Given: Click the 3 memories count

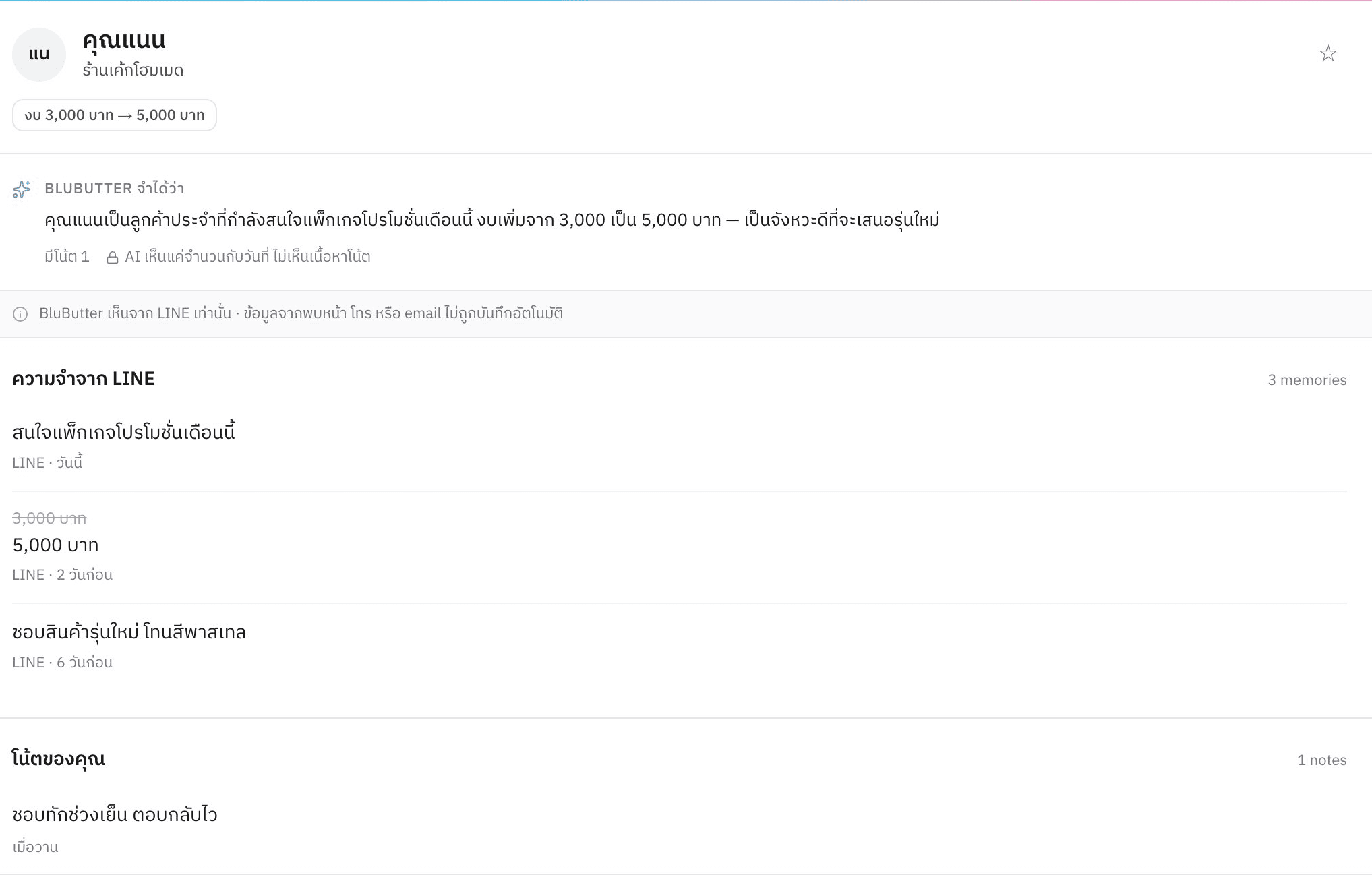Looking at the screenshot, I should 1307,380.
